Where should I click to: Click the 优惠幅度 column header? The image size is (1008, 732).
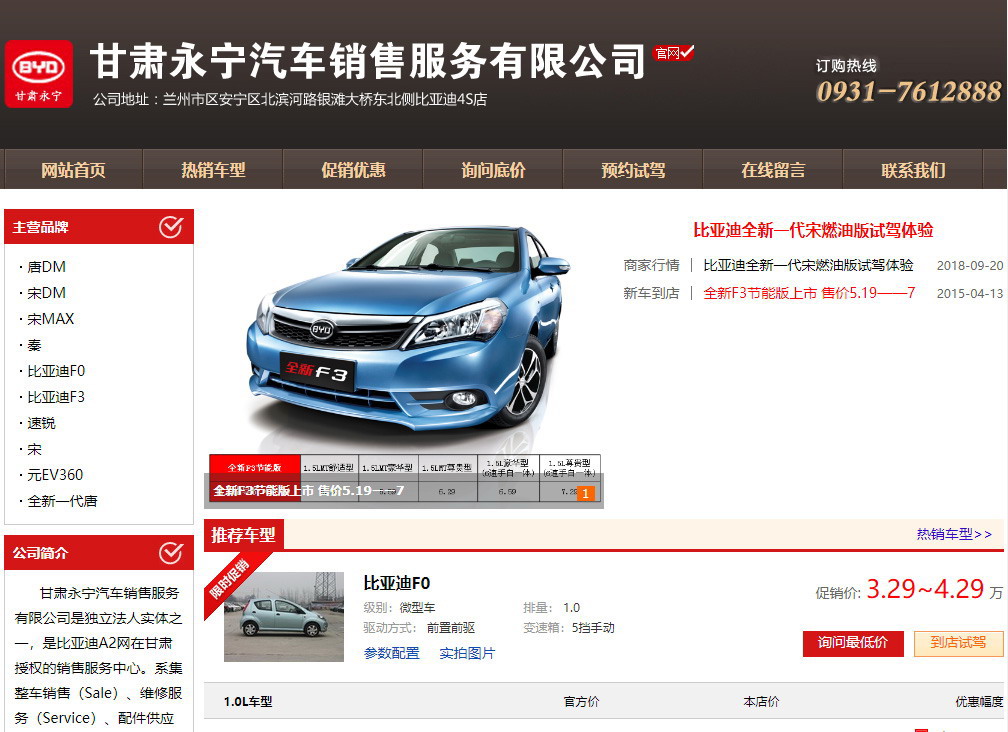979,702
